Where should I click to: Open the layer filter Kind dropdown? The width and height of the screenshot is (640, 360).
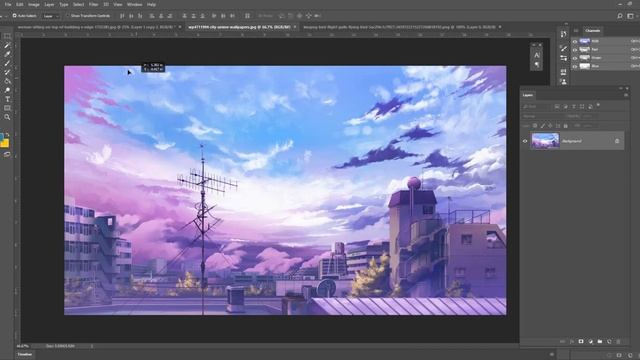pos(536,107)
